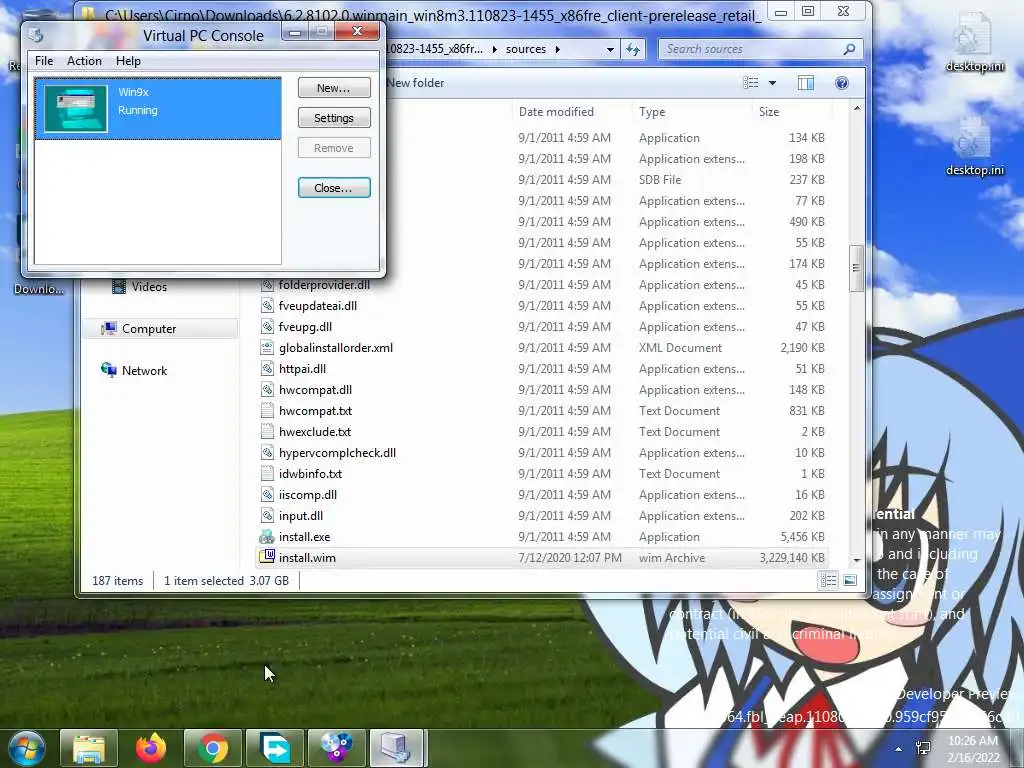1024x768 pixels.
Task: Open the address bar history dropdown
Action: pyautogui.click(x=610, y=49)
